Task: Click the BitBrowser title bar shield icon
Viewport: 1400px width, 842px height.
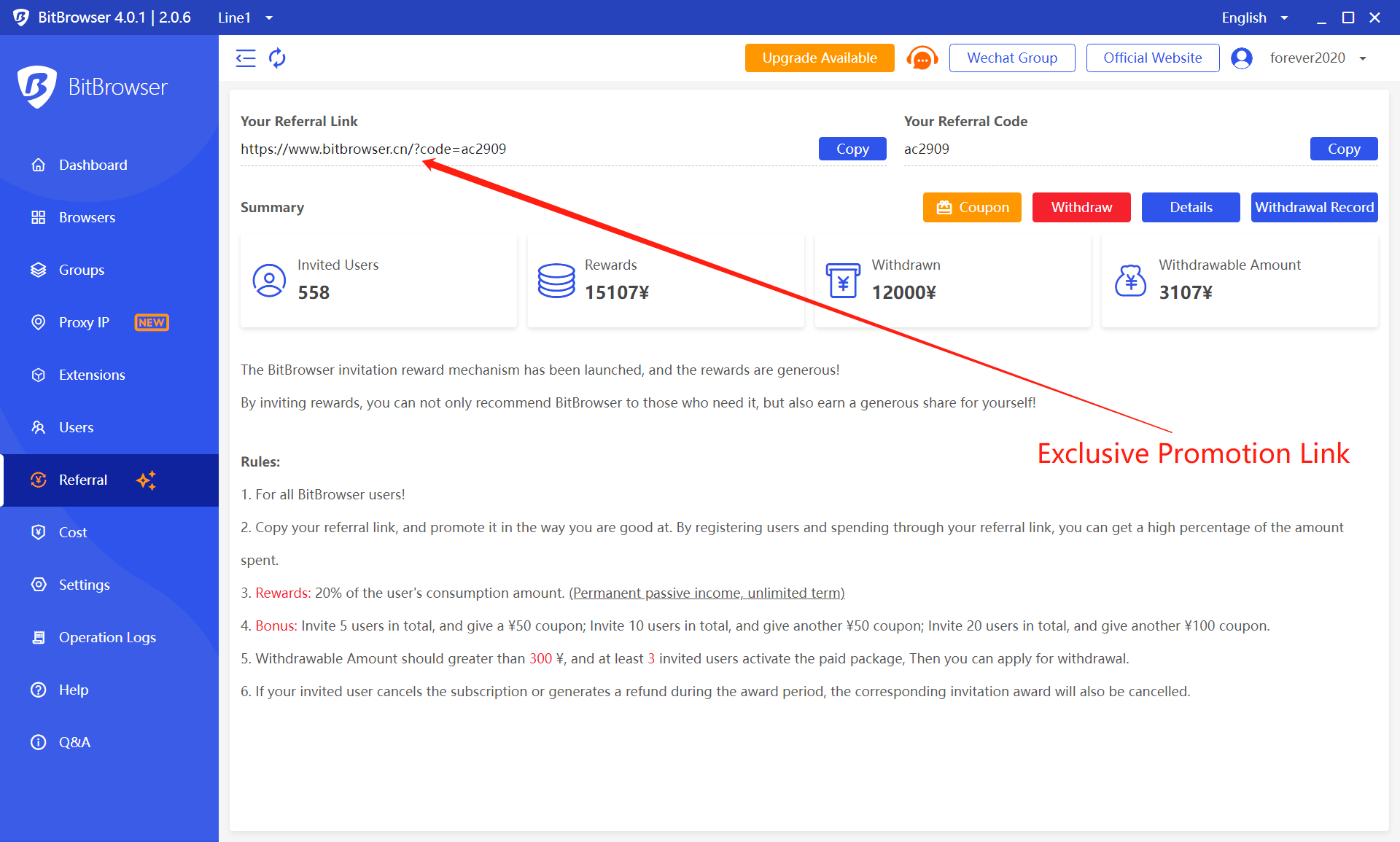Action: point(21,17)
